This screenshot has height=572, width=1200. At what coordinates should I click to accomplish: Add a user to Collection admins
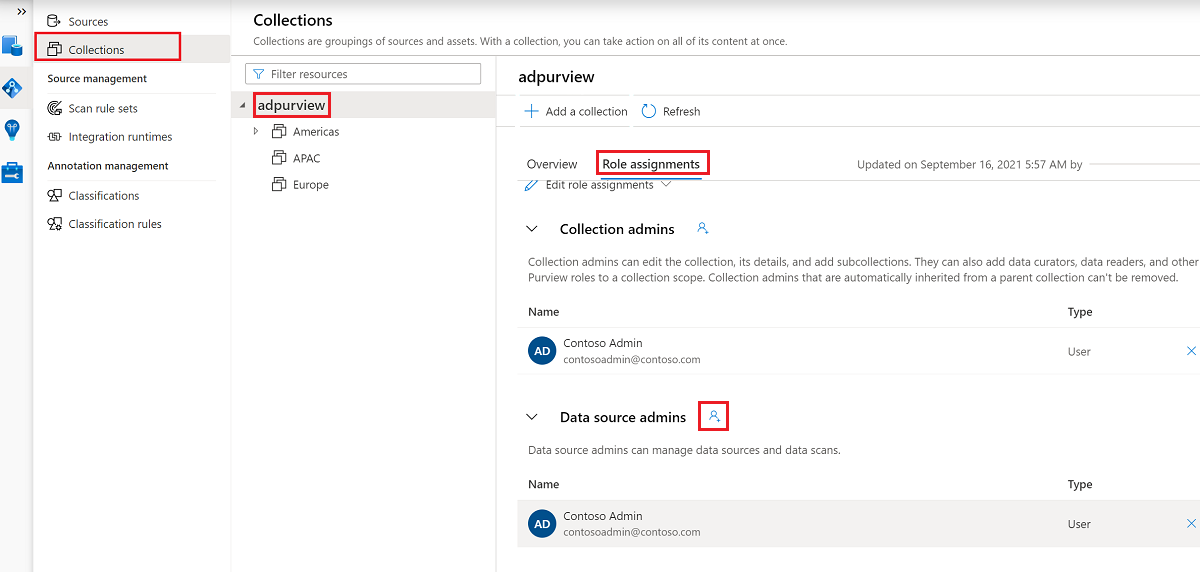pyautogui.click(x=702, y=229)
